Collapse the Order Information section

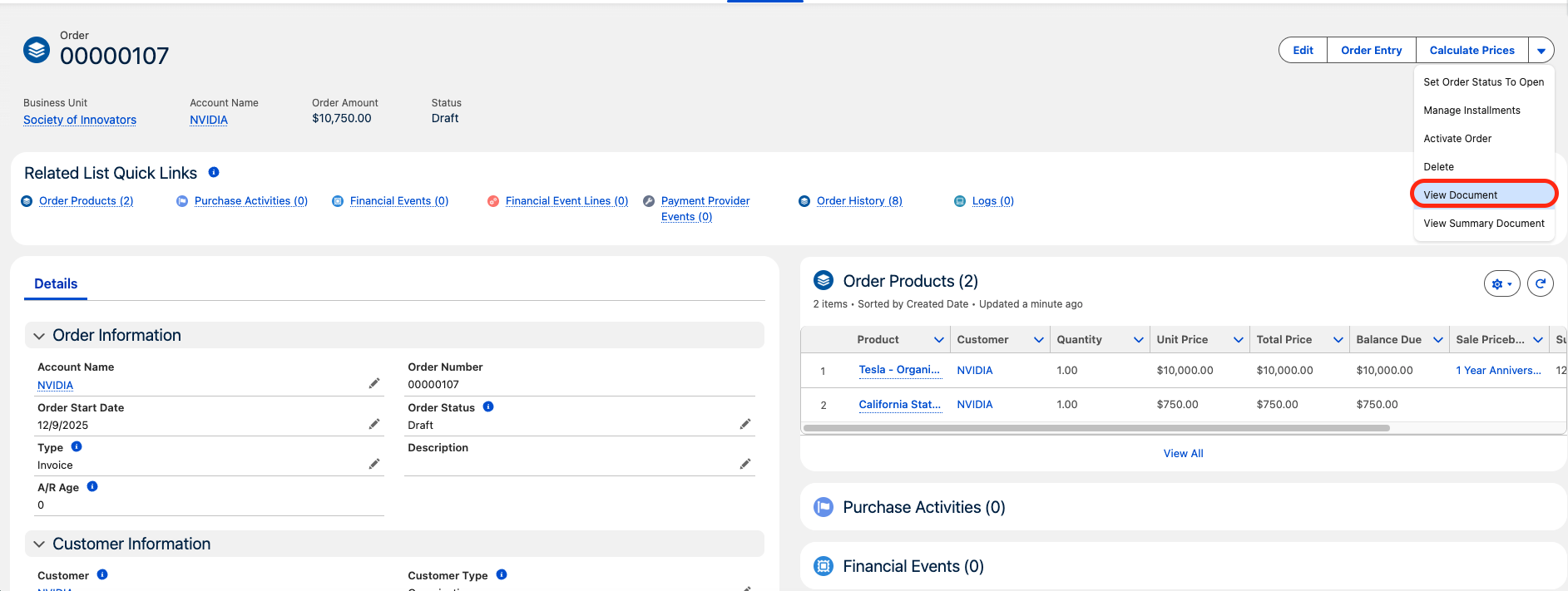[39, 336]
